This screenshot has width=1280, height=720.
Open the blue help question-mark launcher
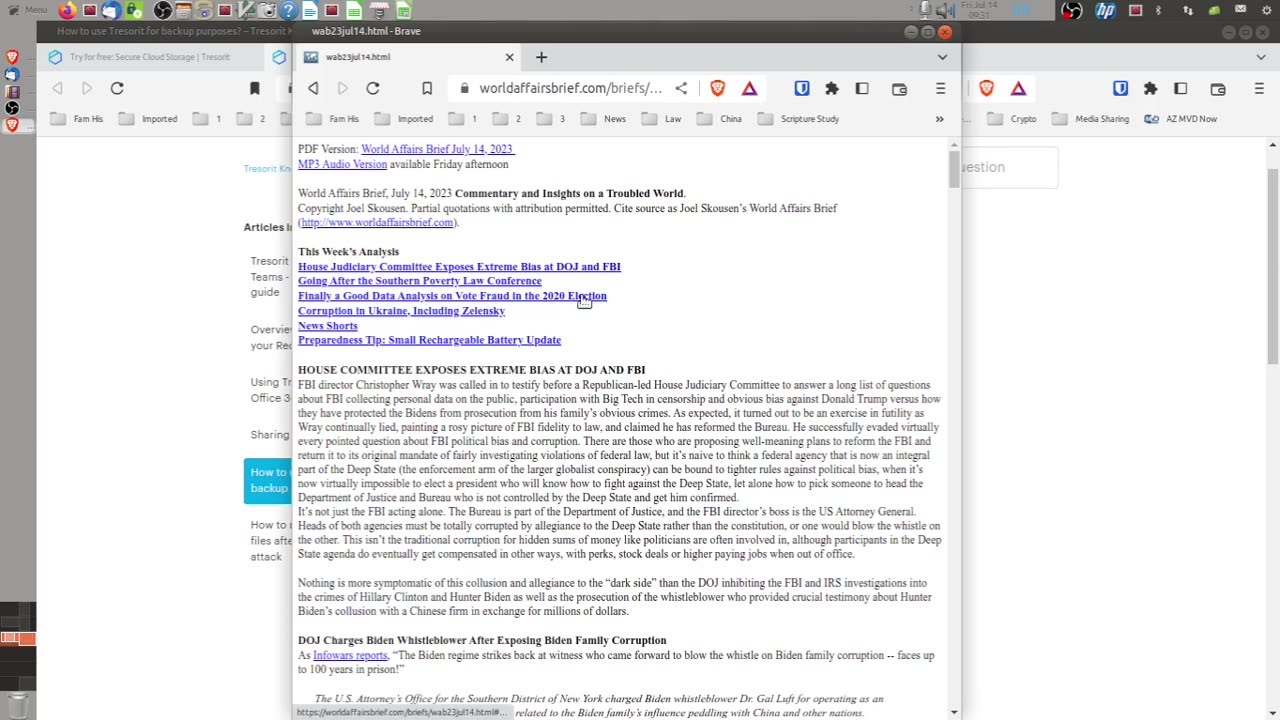tap(288, 11)
